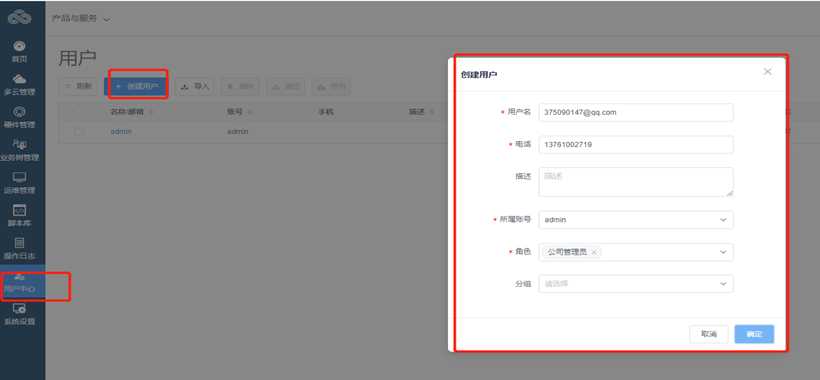820x380 pixels.
Task: Open the 分组 group dropdown
Action: (x=636, y=284)
